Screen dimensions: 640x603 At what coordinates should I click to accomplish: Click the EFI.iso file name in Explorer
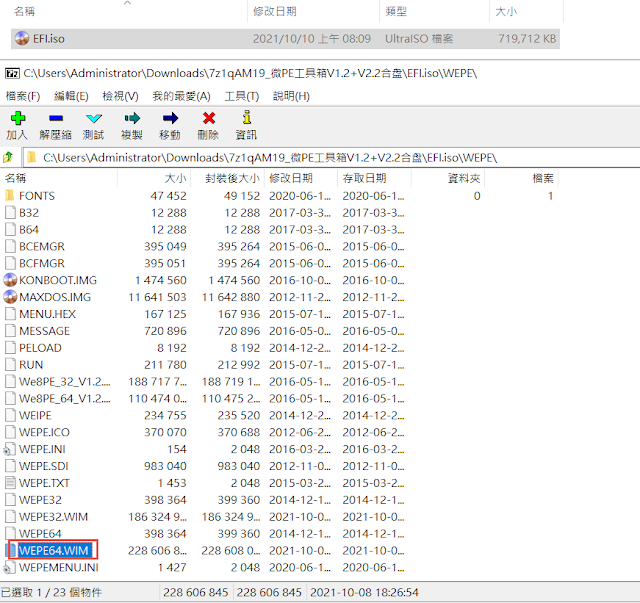49,39
